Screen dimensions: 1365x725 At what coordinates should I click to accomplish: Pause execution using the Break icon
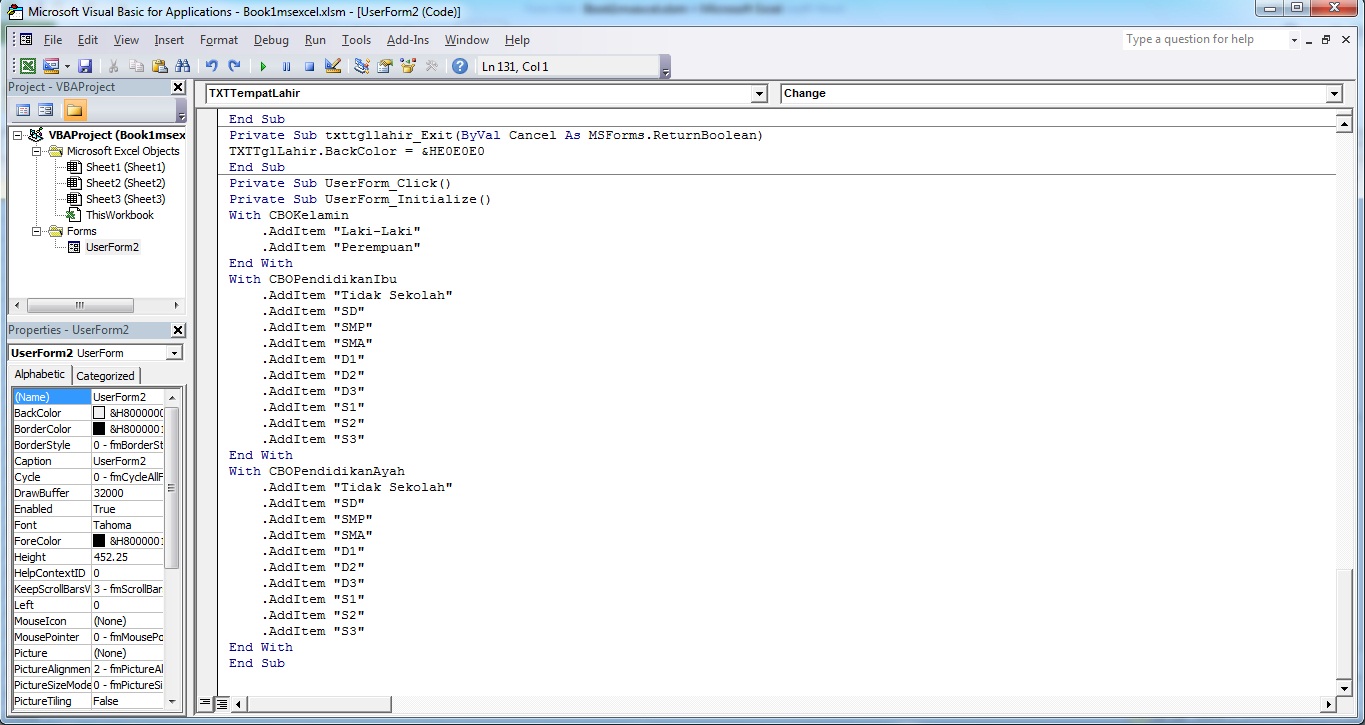click(x=286, y=66)
